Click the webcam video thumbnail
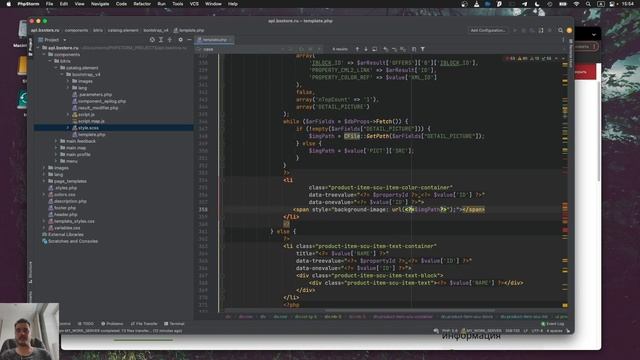This screenshot has height=360, width=640. pyautogui.click(x=29, y=331)
